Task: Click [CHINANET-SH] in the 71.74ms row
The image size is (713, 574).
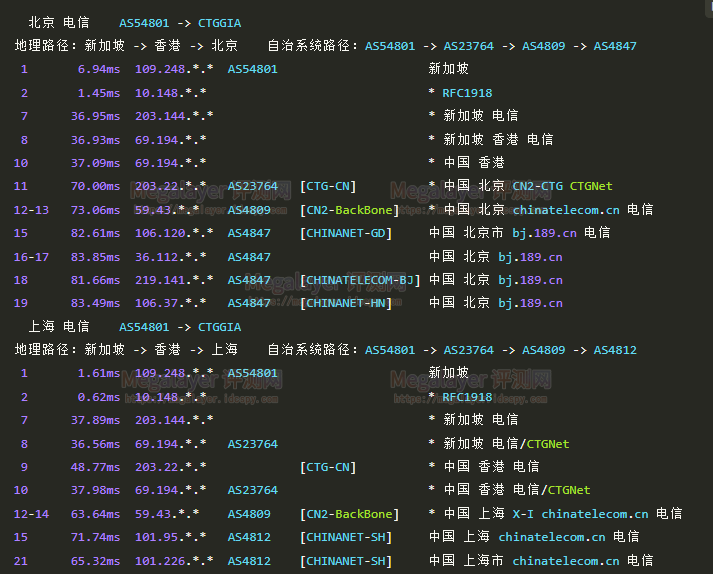Action: tap(346, 537)
